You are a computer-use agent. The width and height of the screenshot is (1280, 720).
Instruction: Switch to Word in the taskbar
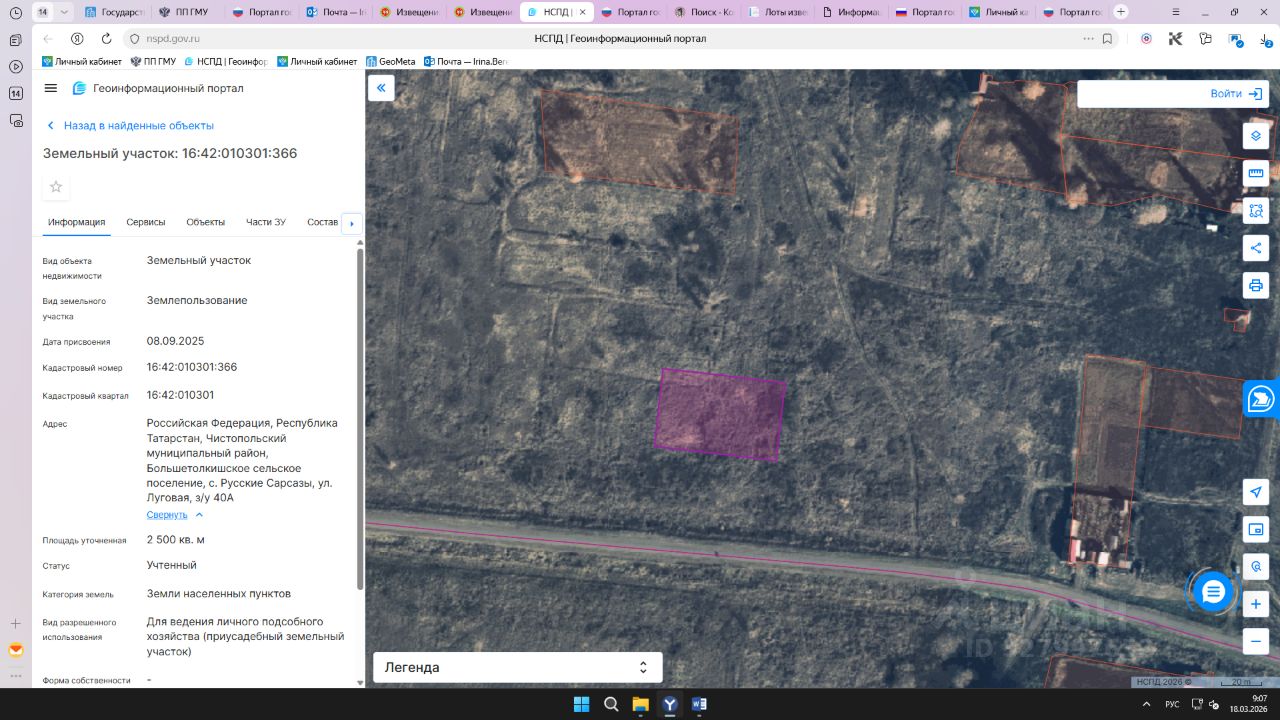(x=699, y=704)
